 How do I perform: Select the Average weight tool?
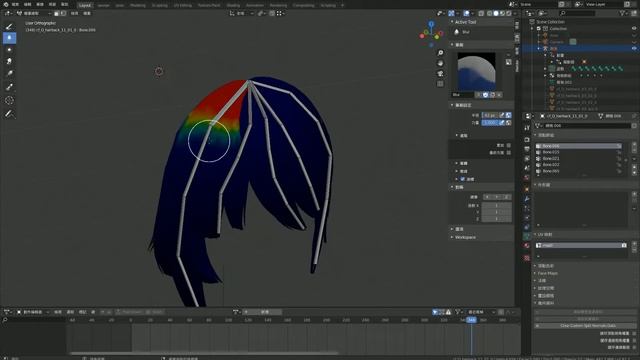9,49
